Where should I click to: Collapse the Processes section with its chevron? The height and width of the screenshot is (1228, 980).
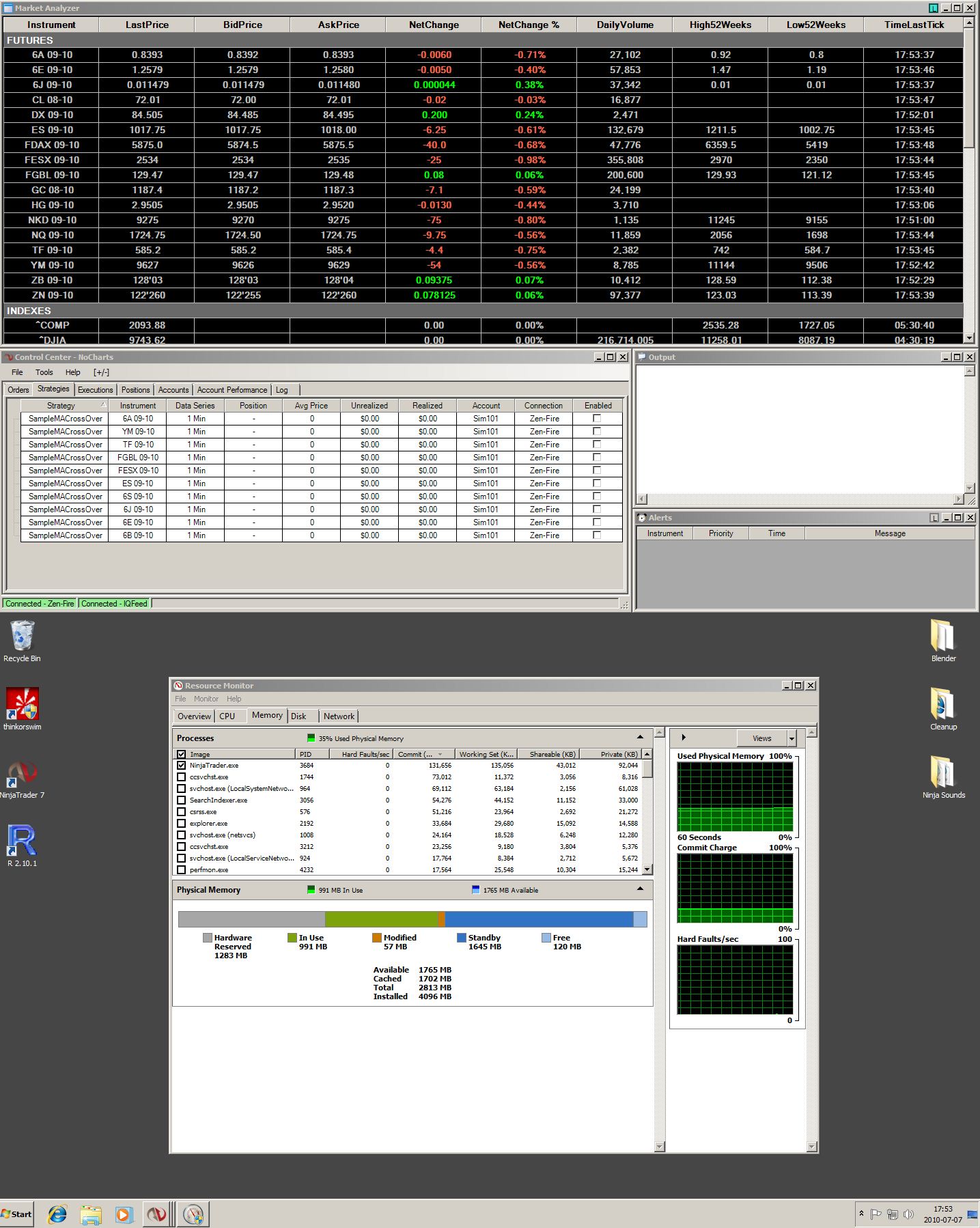(640, 738)
